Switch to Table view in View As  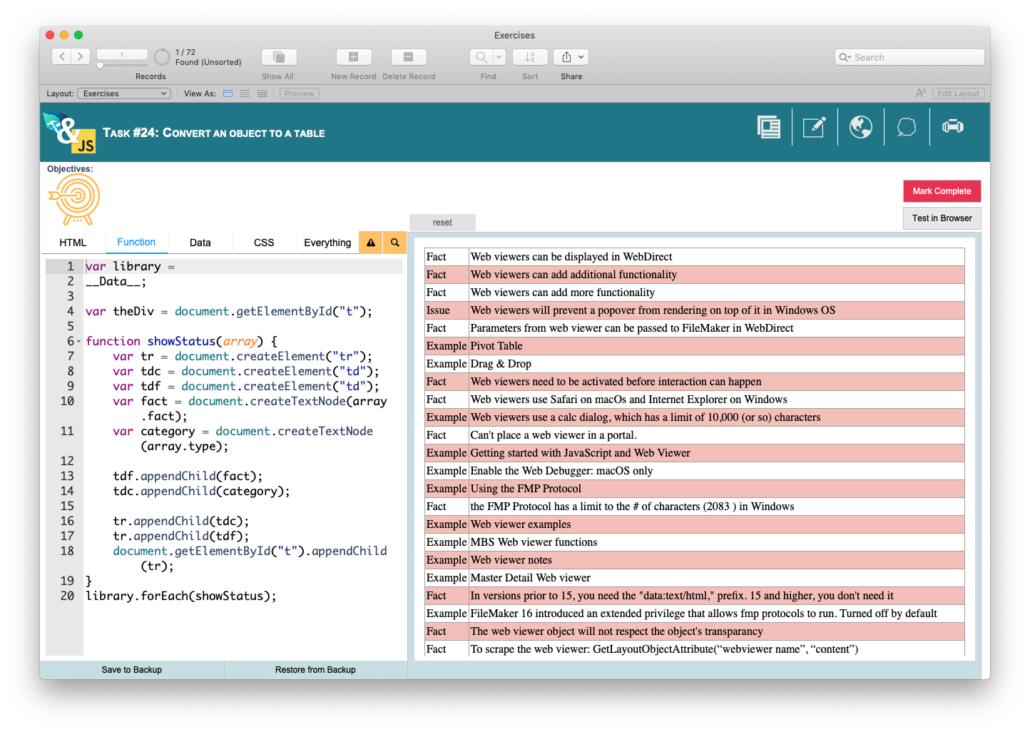click(x=262, y=94)
